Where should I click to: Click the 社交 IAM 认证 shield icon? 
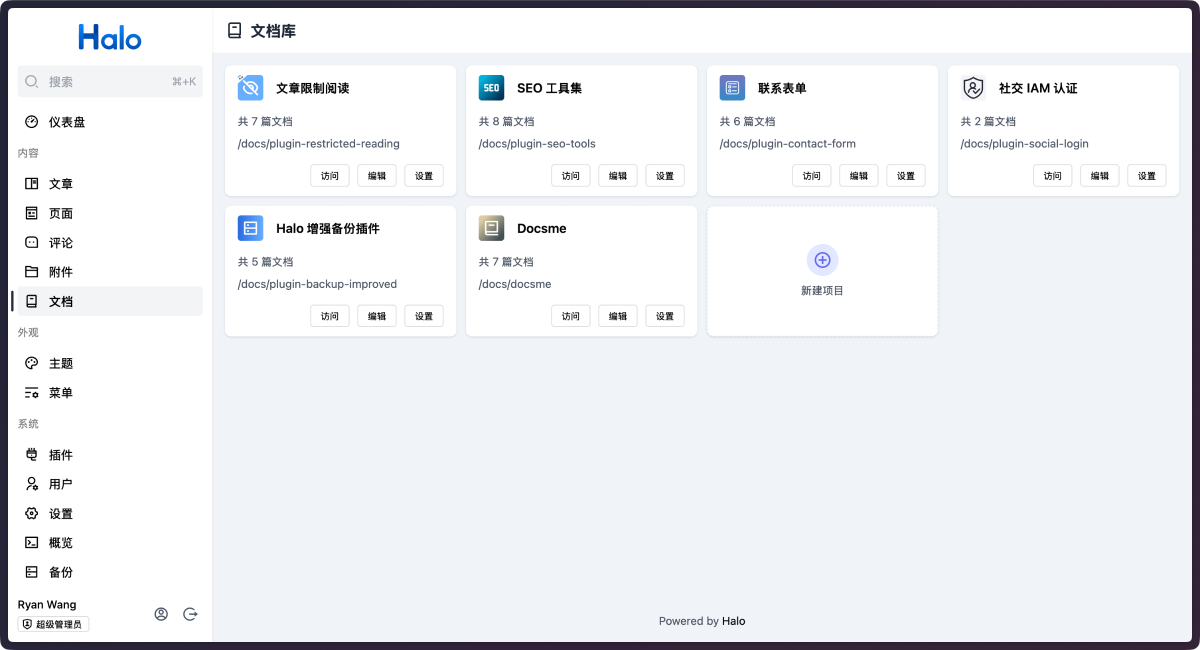point(972,87)
